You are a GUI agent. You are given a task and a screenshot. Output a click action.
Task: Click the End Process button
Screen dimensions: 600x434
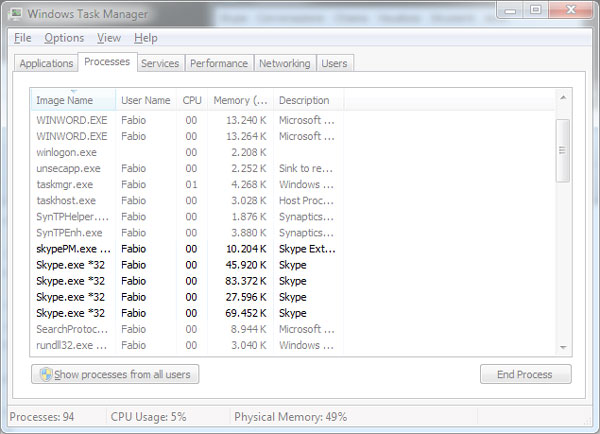click(x=525, y=374)
